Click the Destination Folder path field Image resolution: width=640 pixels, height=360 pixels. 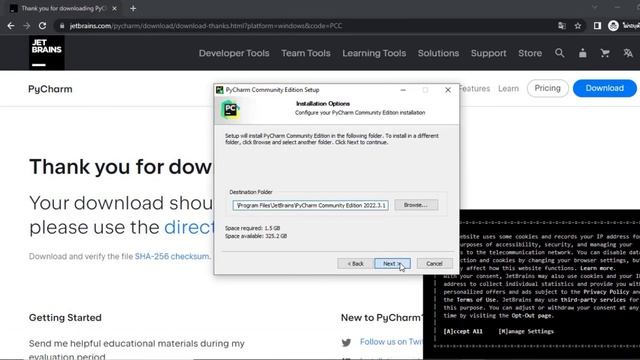pyautogui.click(x=310, y=205)
